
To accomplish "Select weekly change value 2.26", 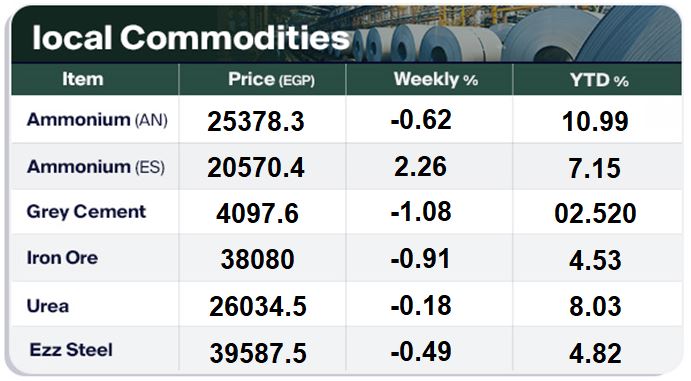I will click(x=420, y=166).
